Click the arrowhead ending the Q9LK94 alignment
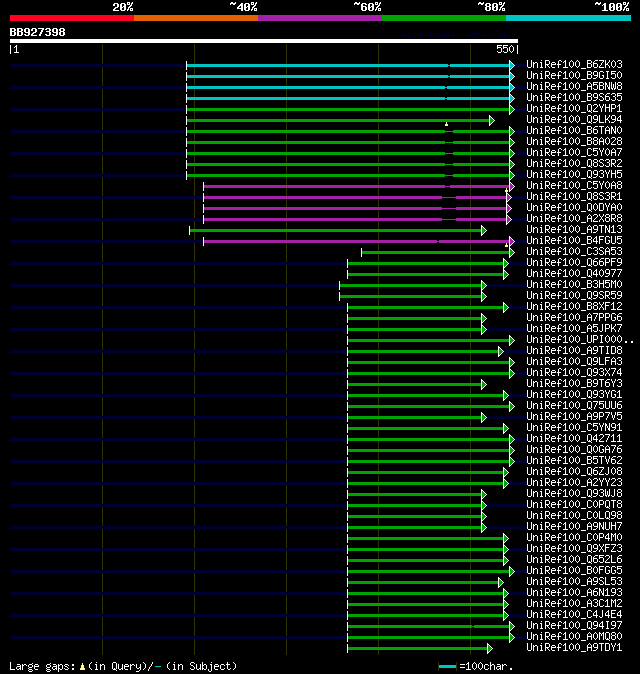Screen dimensions: 640x674 (492, 121)
